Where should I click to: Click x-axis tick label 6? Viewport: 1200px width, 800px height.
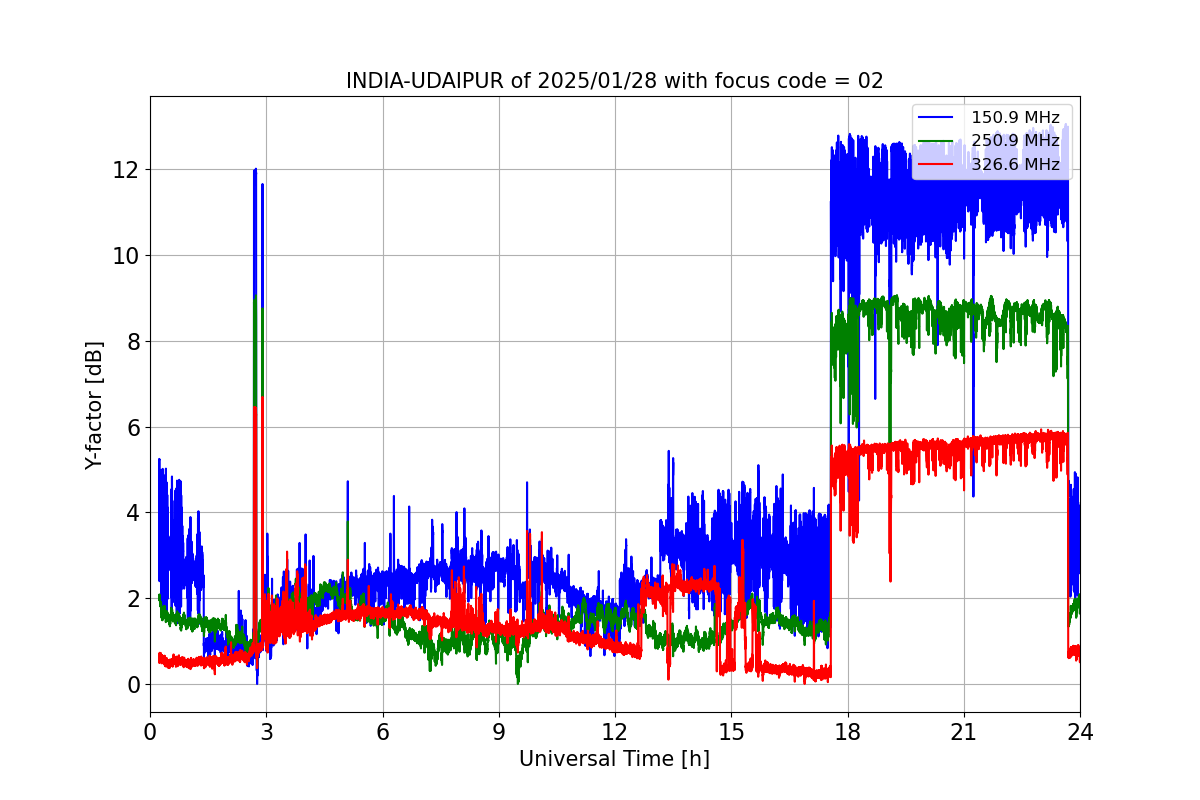[x=383, y=732]
